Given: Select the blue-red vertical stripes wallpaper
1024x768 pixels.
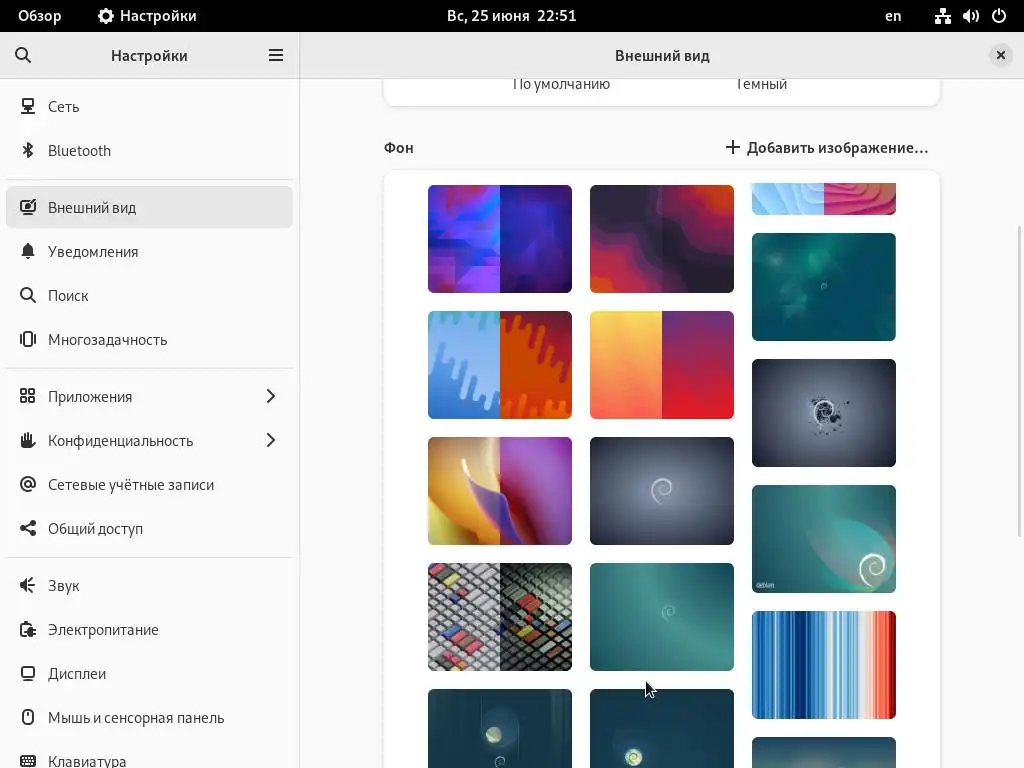Looking at the screenshot, I should (x=824, y=665).
